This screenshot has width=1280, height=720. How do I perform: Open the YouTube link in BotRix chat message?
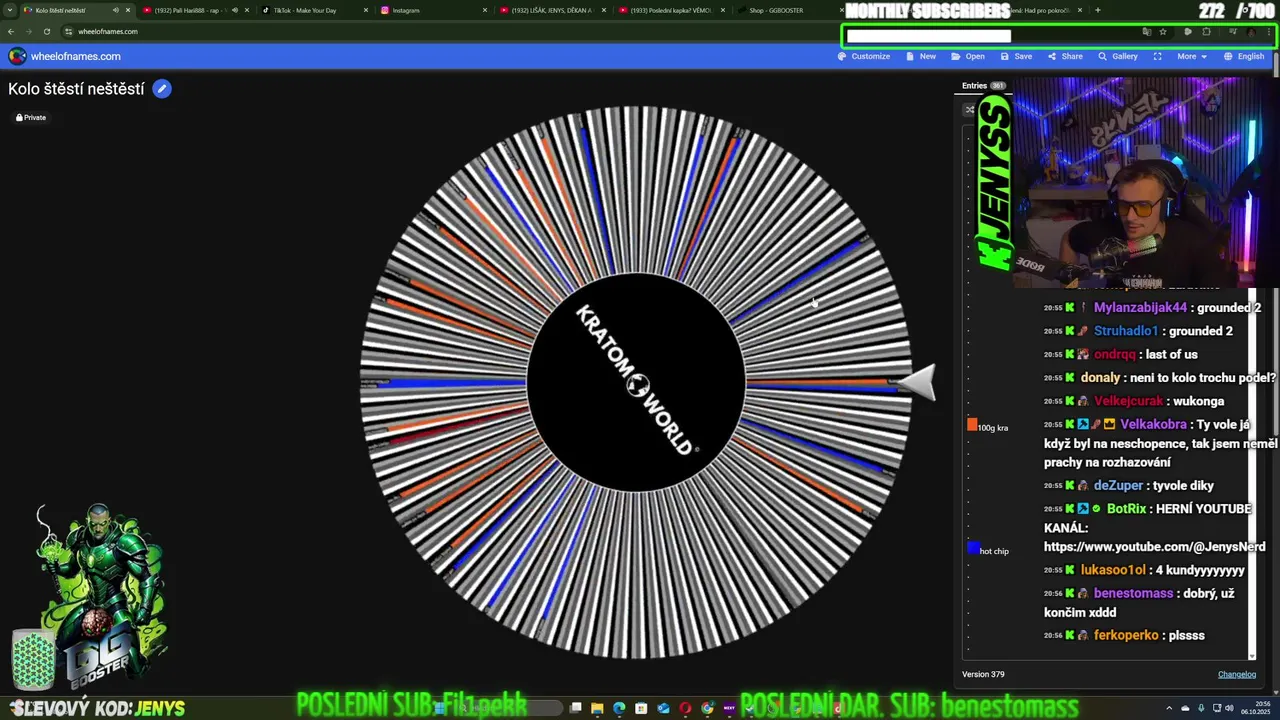click(x=1155, y=547)
